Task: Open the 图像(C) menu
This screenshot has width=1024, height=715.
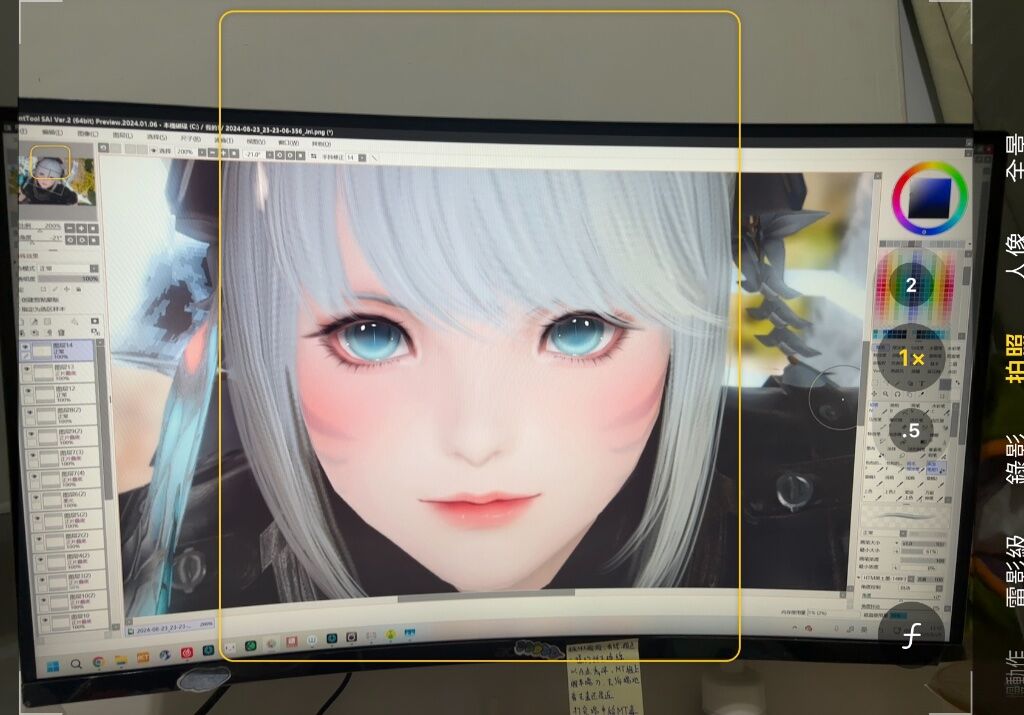Action: (88, 134)
